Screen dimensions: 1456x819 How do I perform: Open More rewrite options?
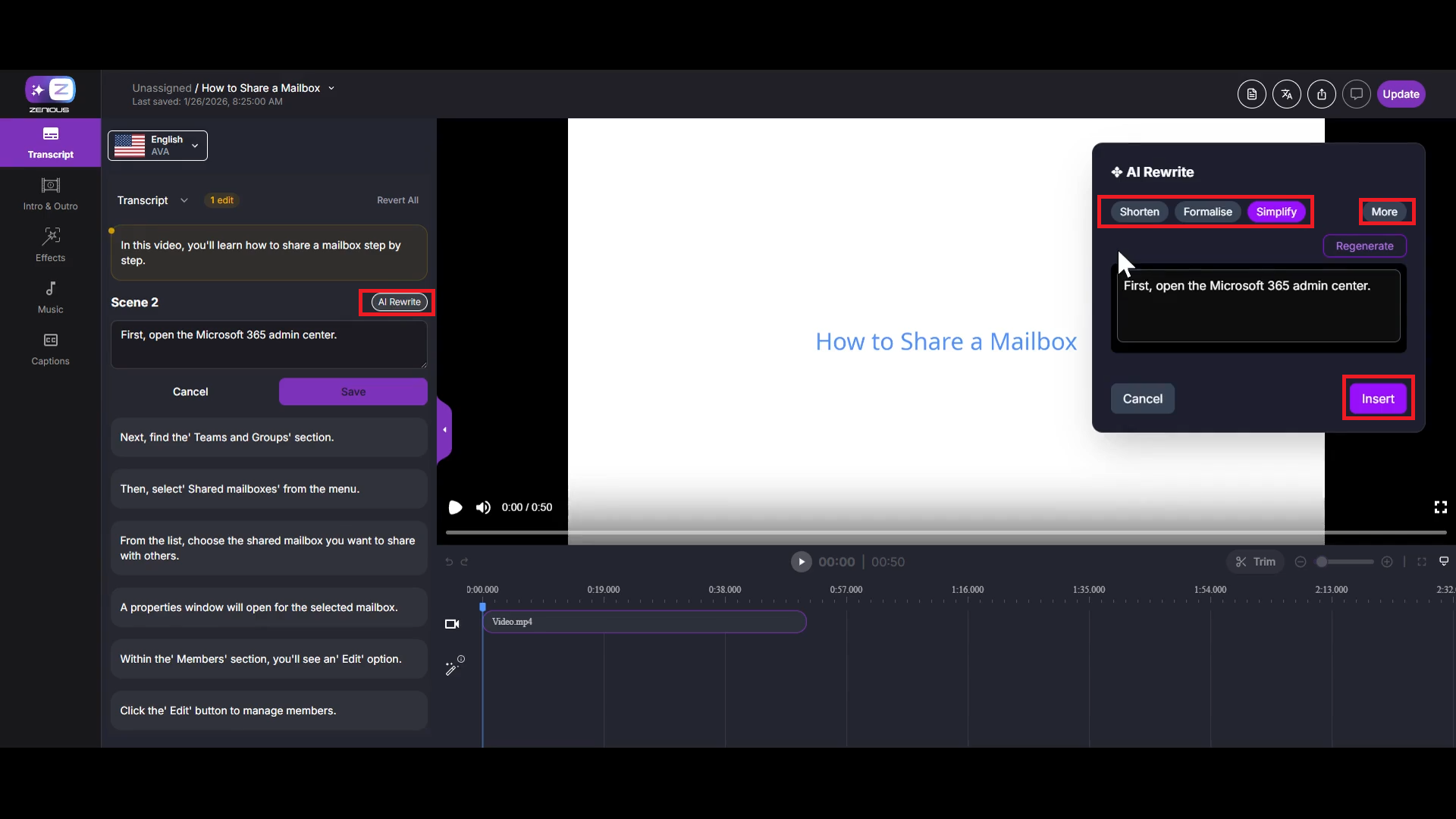1384,212
